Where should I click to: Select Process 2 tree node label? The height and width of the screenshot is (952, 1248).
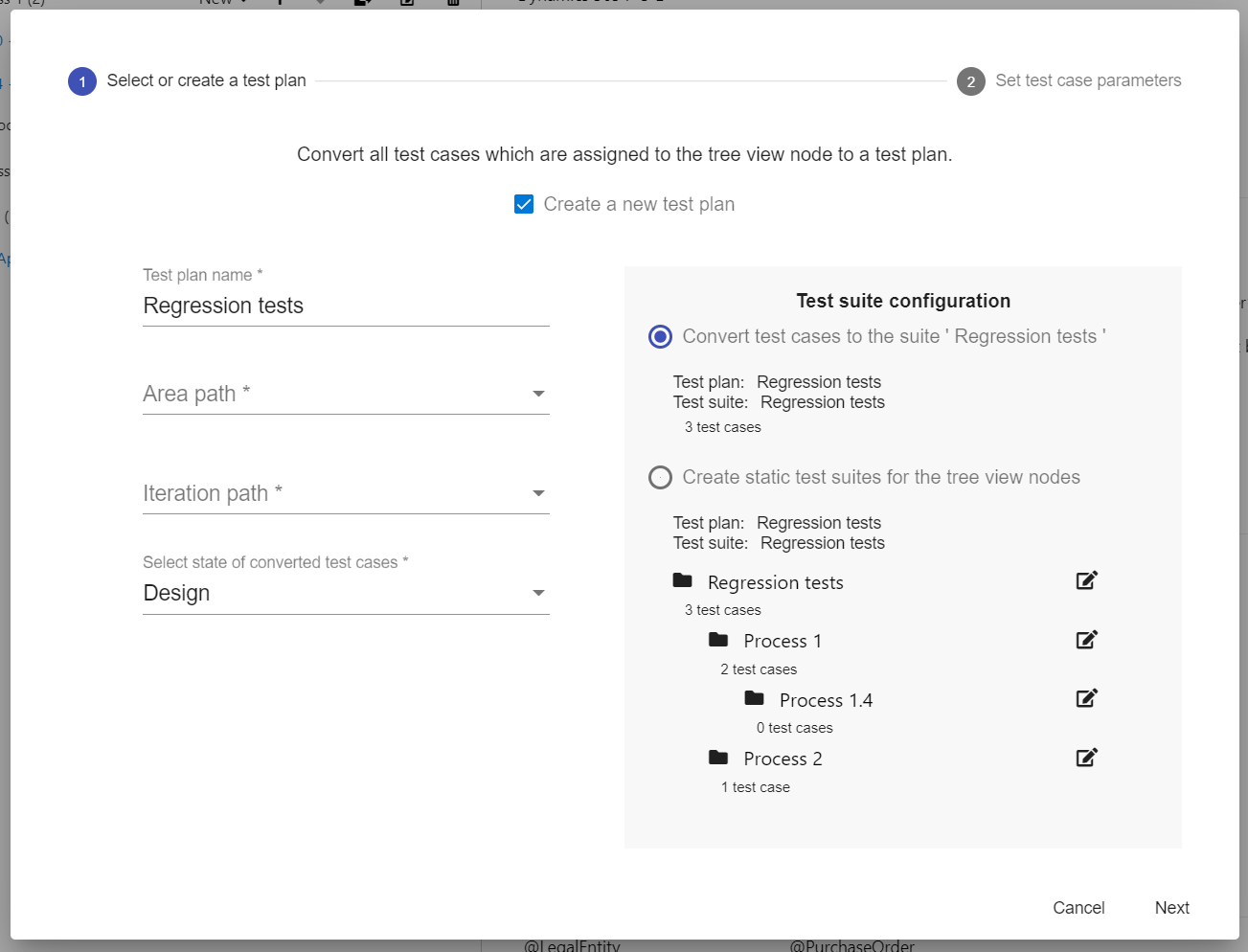[x=783, y=759]
